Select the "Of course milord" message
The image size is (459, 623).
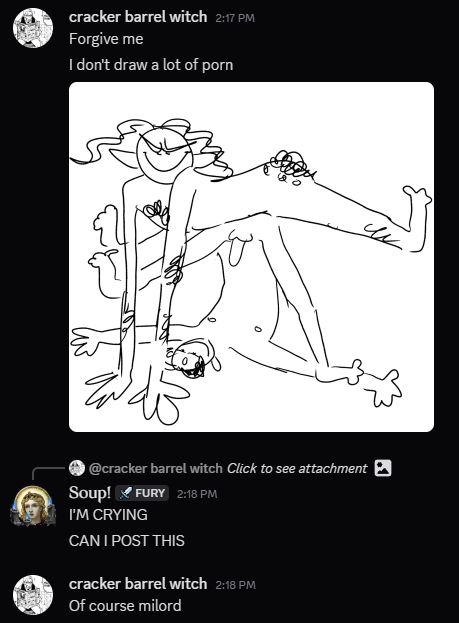click(125, 606)
